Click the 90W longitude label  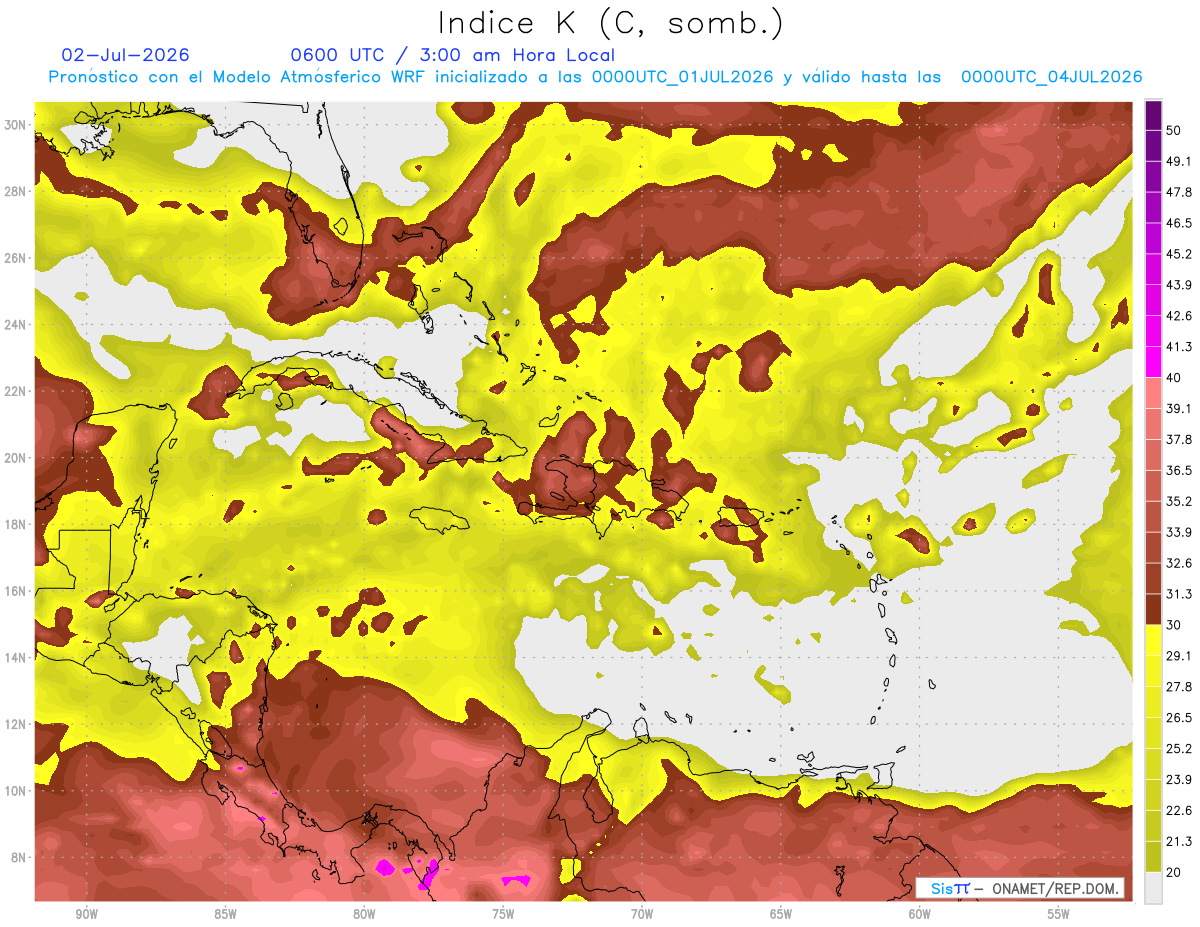86,915
